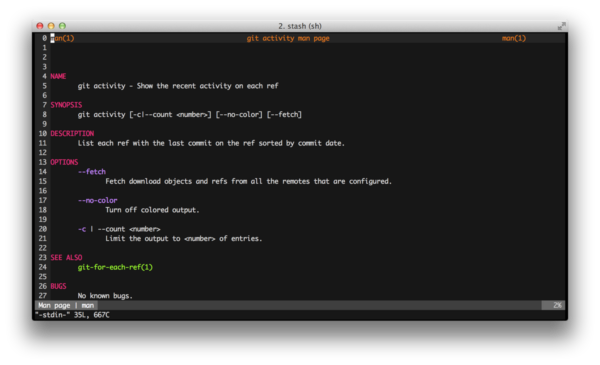Click line number 27 in the gutter
The height and width of the screenshot is (365, 600).
coord(42,296)
